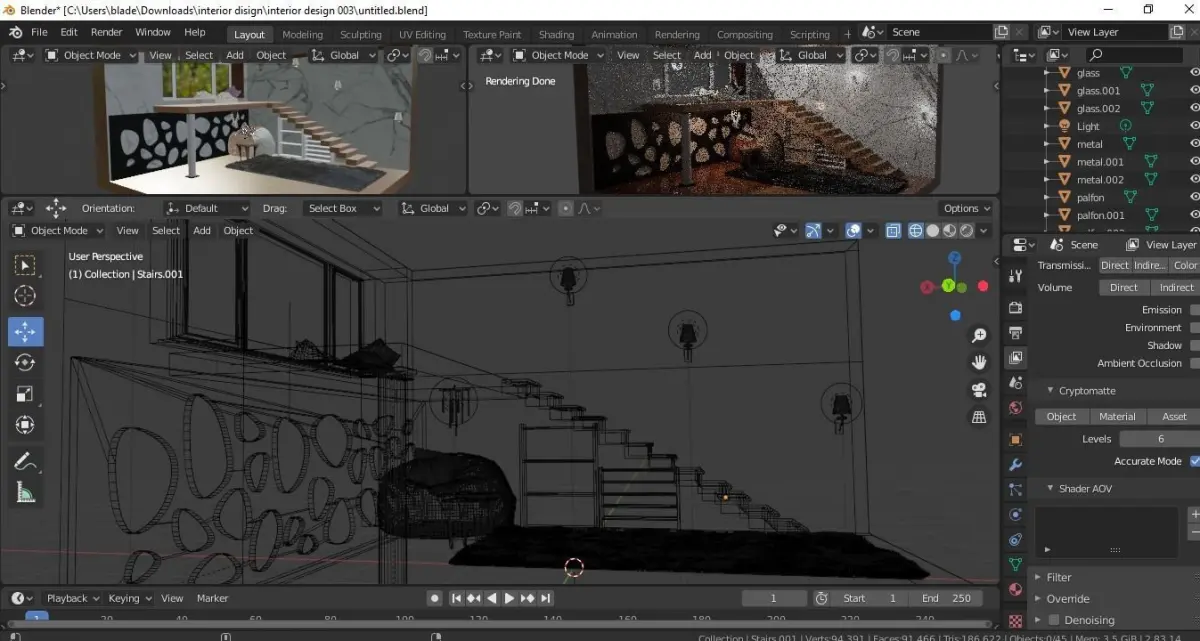Image resolution: width=1200 pixels, height=641 pixels.
Task: Toggle the Accurate Mode checkbox
Action: 1194,461
